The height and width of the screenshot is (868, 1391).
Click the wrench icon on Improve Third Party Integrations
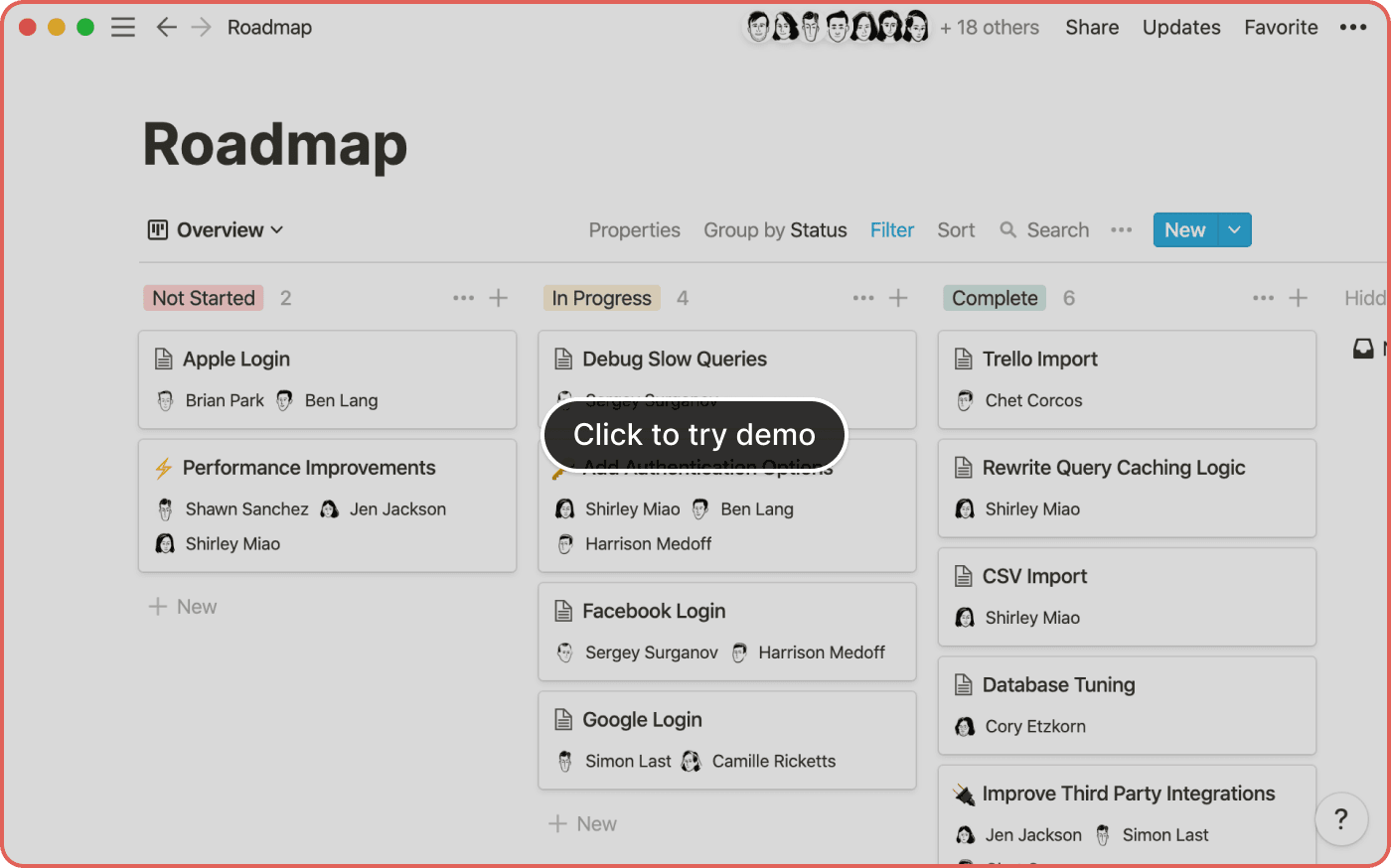pos(961,793)
